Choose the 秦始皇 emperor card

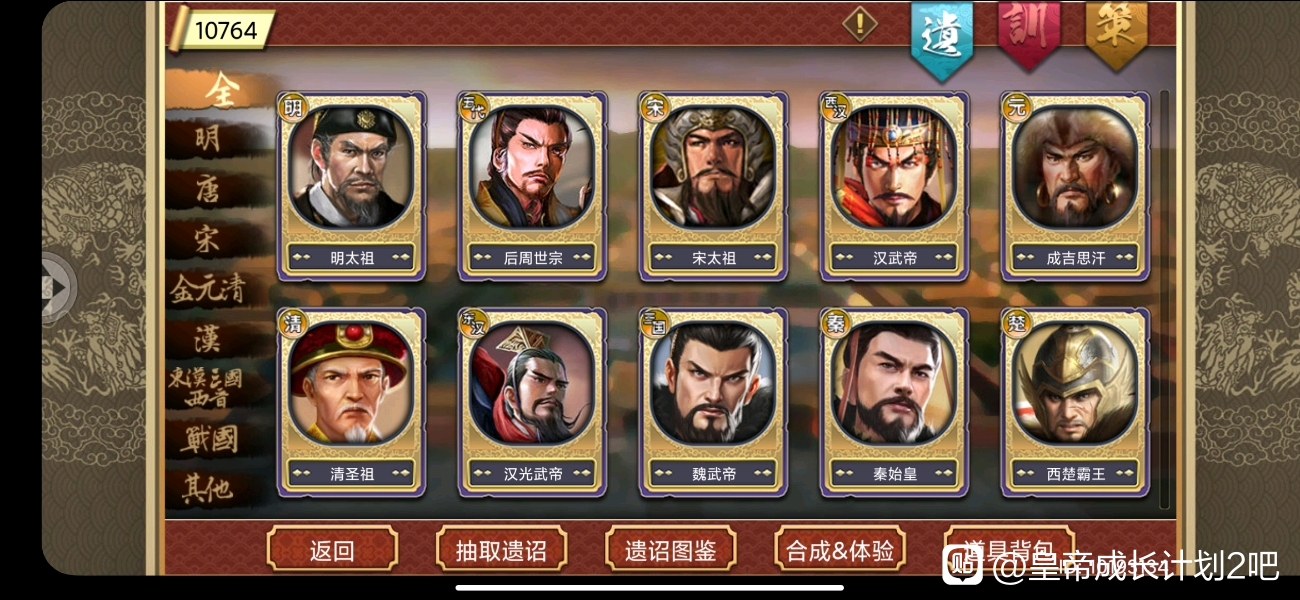894,402
